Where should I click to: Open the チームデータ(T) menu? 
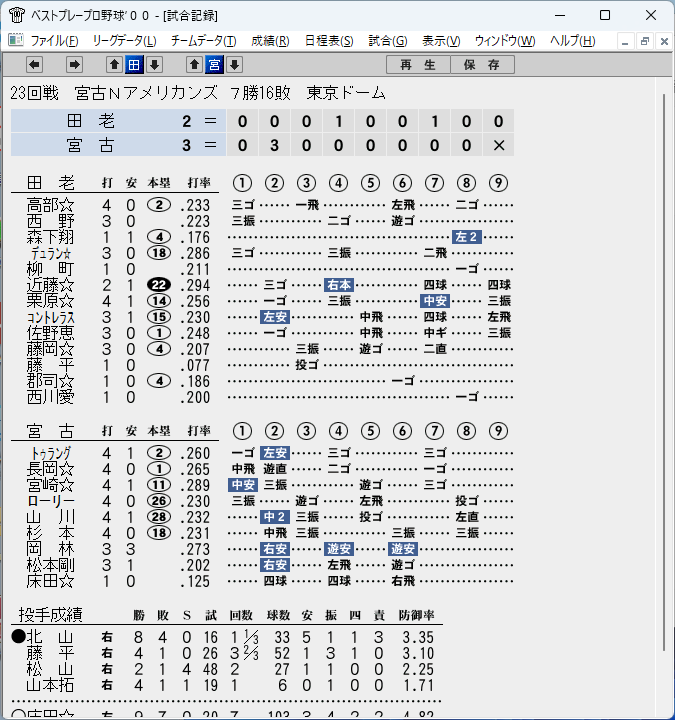click(203, 41)
